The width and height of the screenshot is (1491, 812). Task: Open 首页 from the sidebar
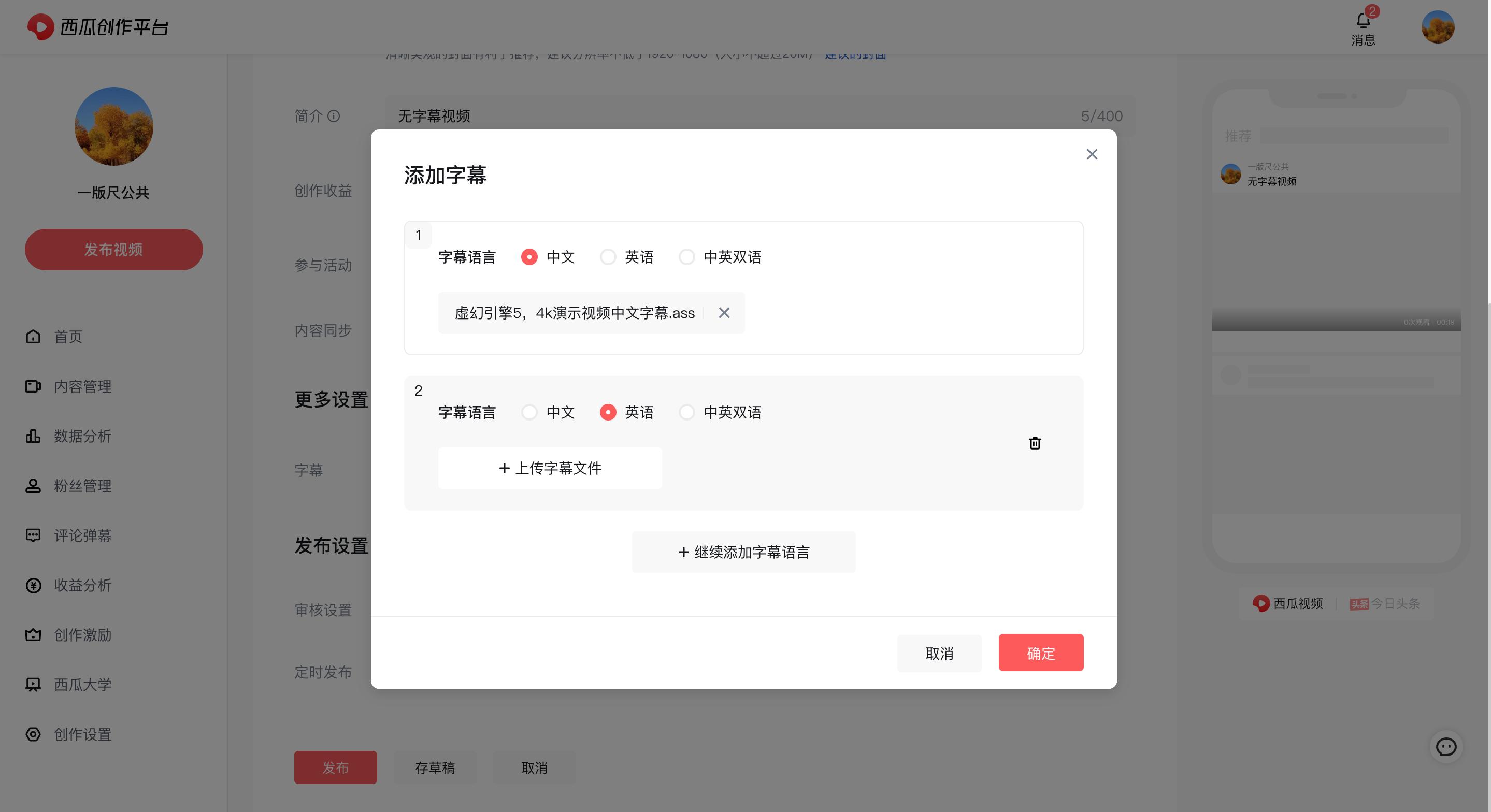68,336
